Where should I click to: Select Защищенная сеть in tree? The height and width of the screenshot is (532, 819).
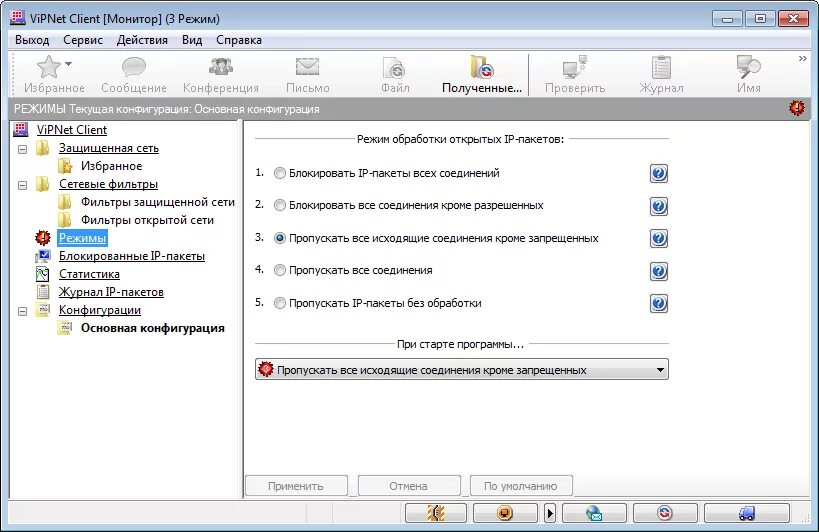click(109, 148)
